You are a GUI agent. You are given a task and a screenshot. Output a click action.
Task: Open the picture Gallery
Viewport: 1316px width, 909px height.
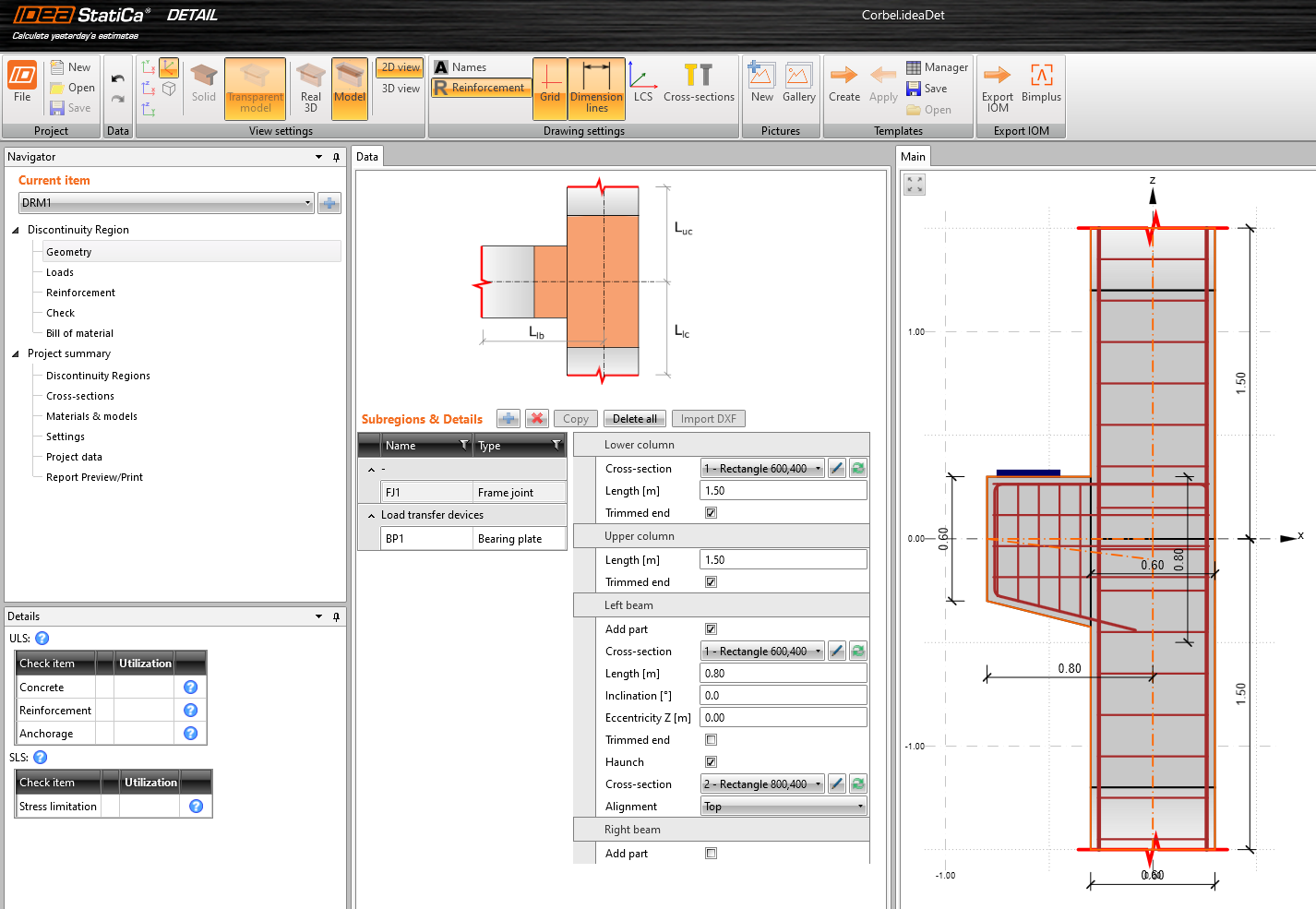[x=798, y=83]
